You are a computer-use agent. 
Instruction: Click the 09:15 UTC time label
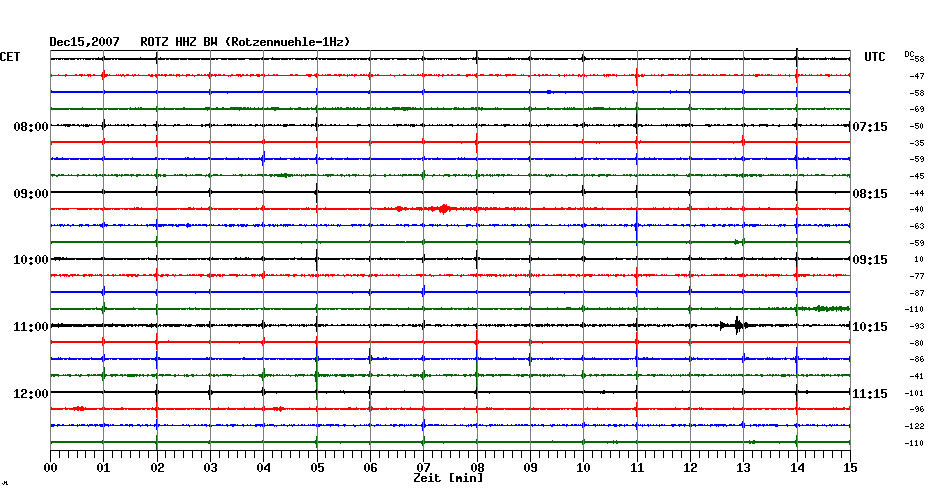(870, 260)
